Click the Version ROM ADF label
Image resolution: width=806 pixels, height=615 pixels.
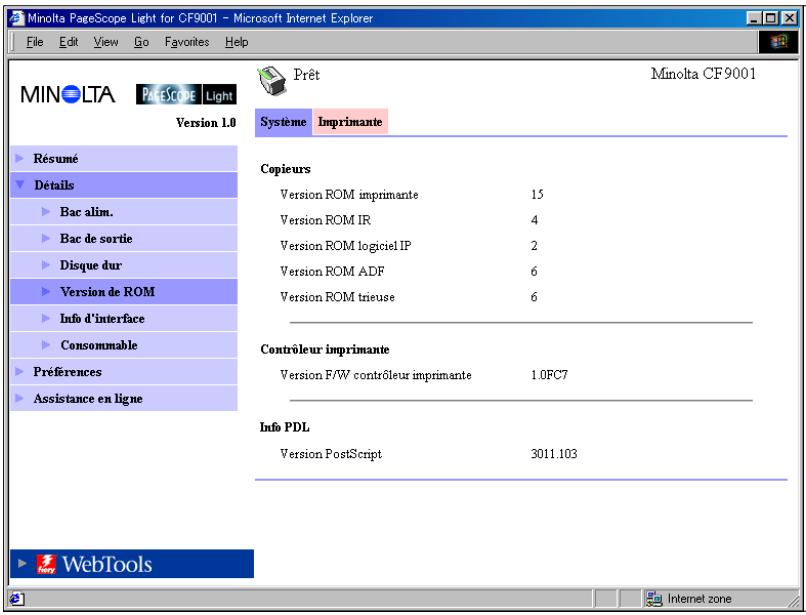[332, 272]
